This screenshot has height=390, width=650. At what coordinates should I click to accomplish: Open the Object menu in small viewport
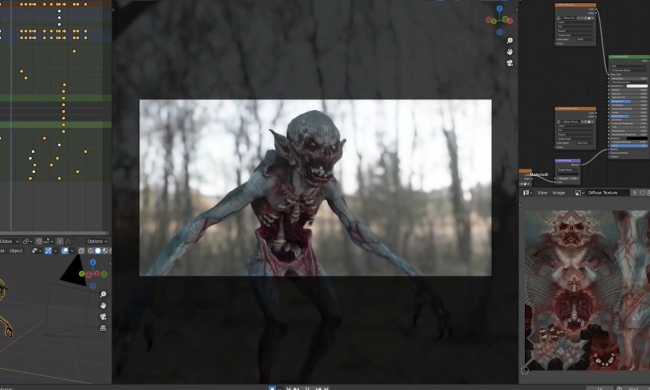pyautogui.click(x=16, y=251)
